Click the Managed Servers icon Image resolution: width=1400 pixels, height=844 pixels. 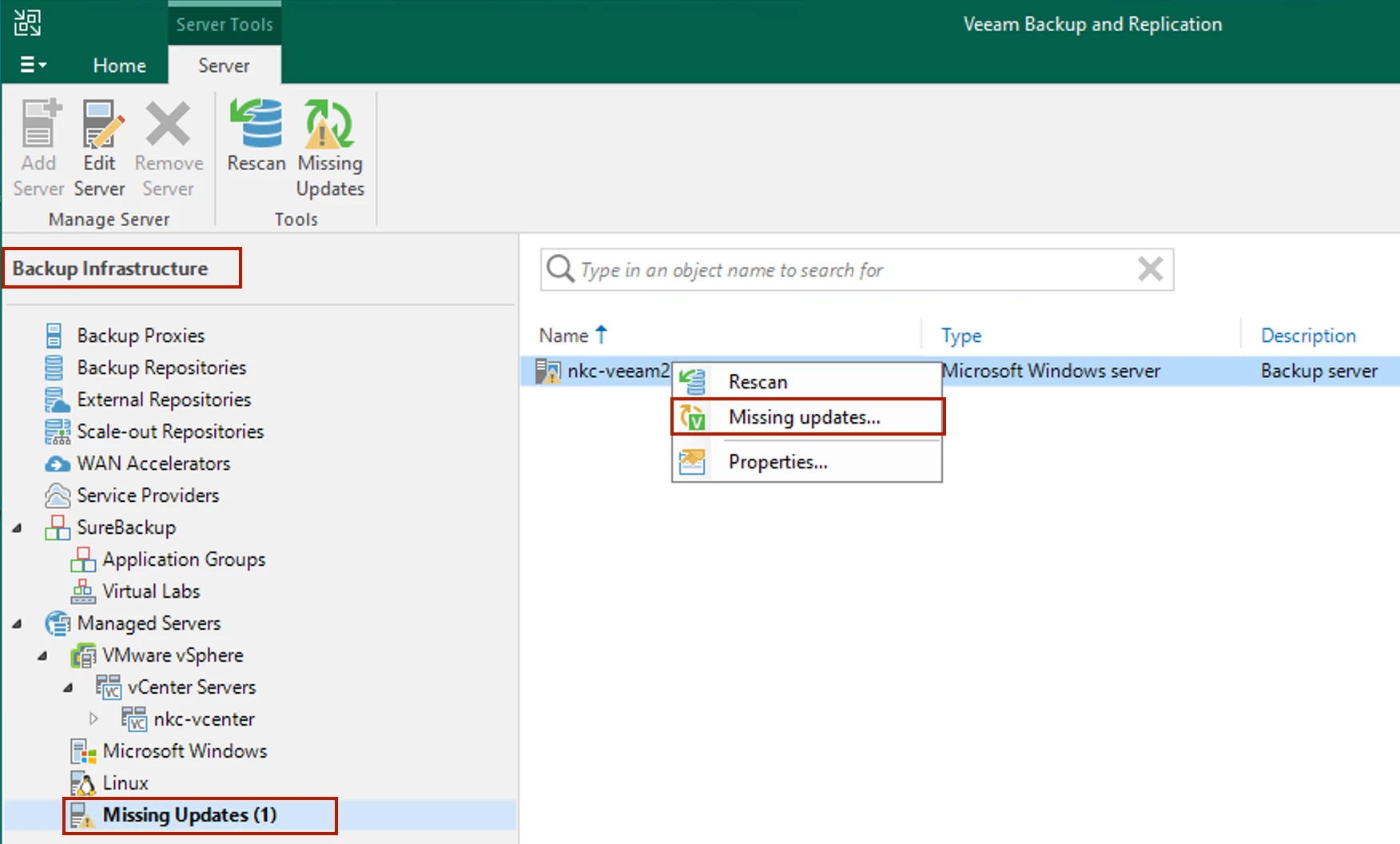(57, 623)
